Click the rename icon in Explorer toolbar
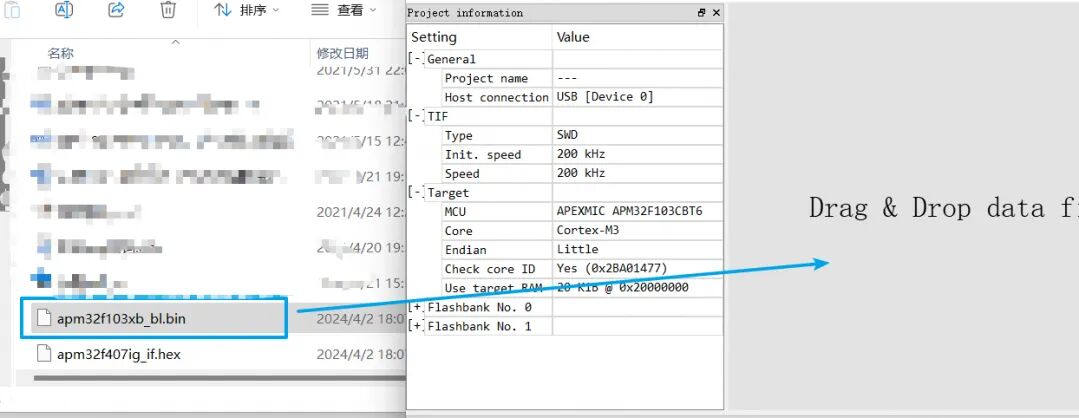1079x418 pixels. click(64, 10)
